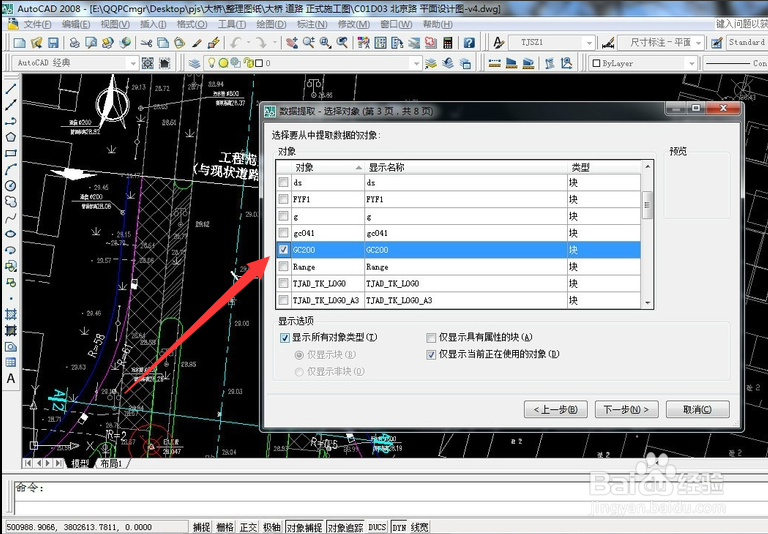Select the Hatch tool
Image resolution: width=768 pixels, height=534 pixels.
tap(11, 315)
